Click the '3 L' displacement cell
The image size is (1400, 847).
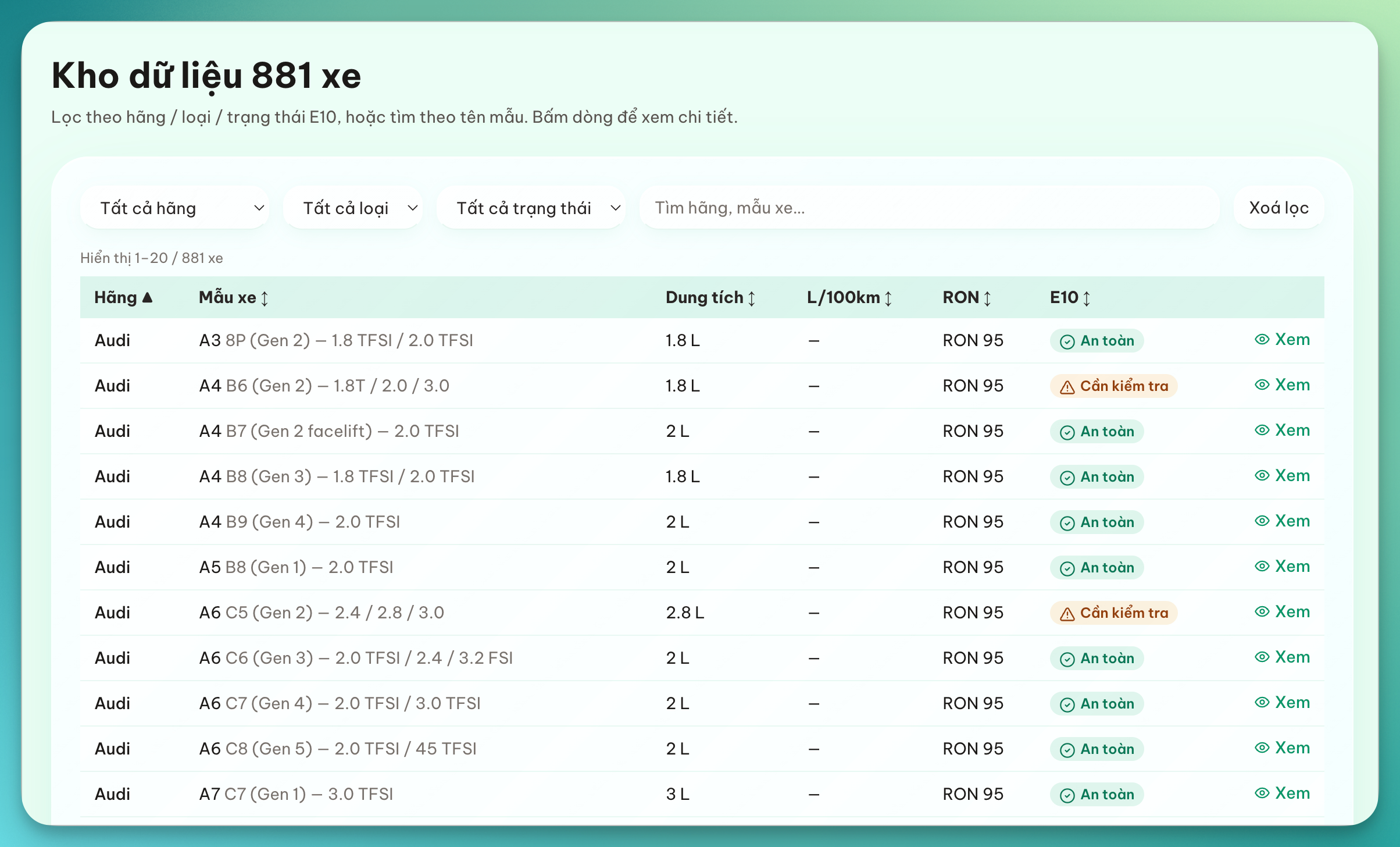tap(677, 794)
